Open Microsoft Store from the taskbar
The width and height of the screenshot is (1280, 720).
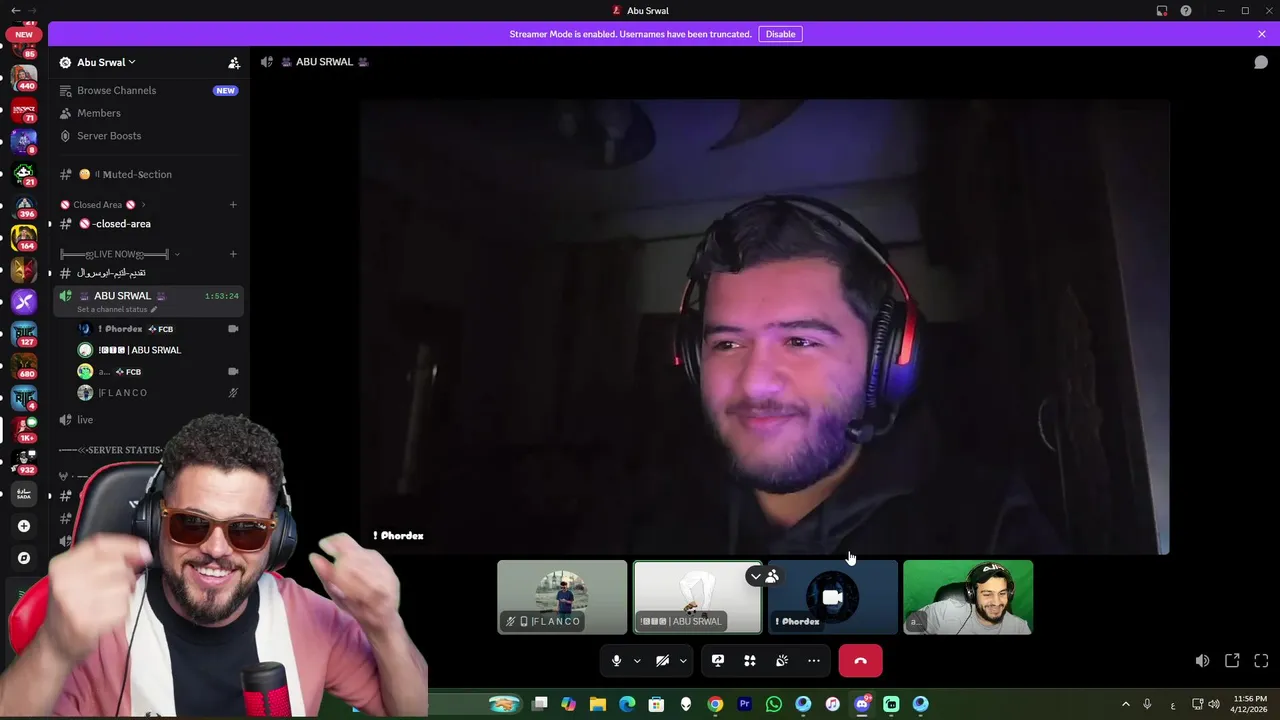click(x=657, y=704)
